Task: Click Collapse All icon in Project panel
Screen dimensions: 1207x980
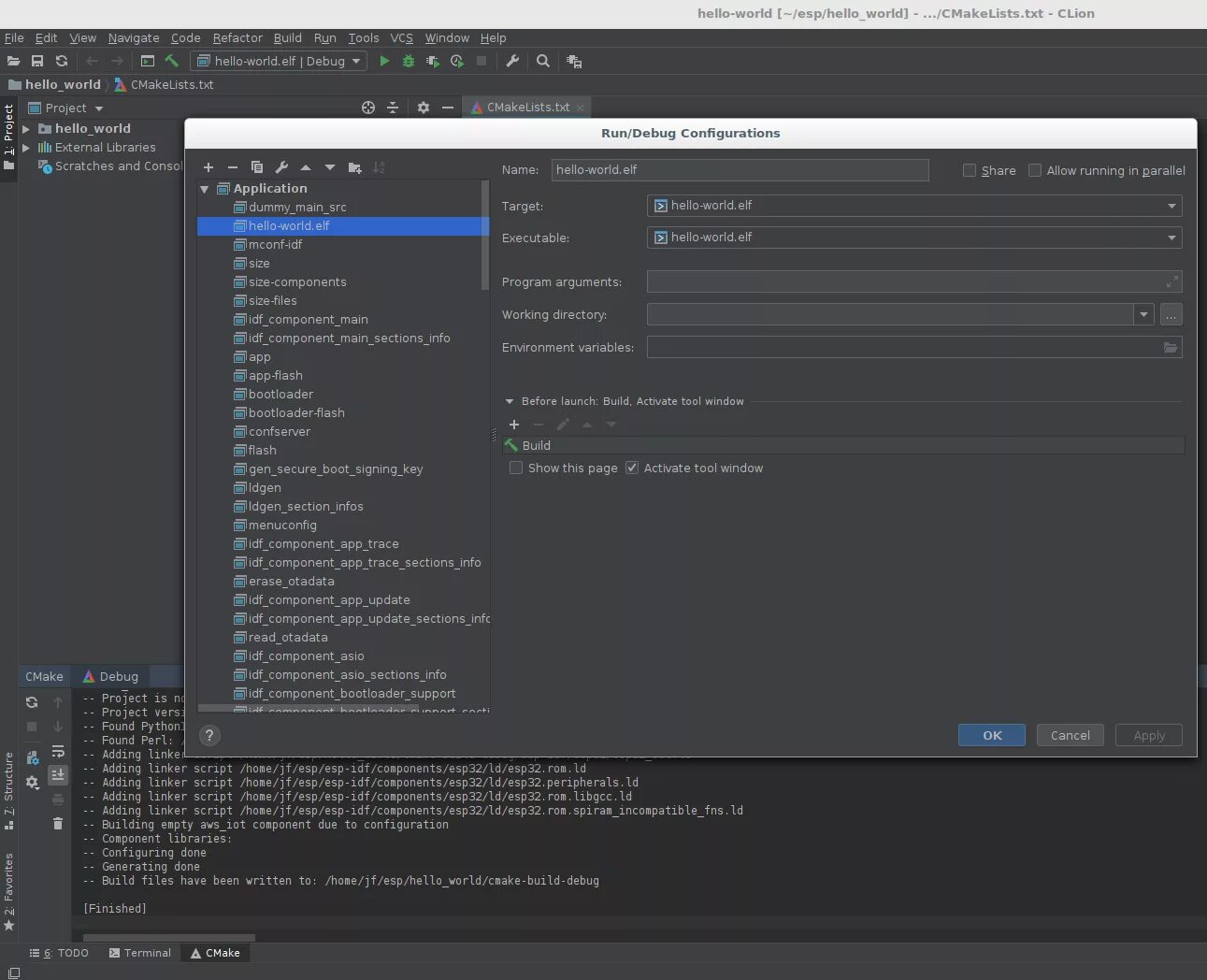Action: click(393, 108)
